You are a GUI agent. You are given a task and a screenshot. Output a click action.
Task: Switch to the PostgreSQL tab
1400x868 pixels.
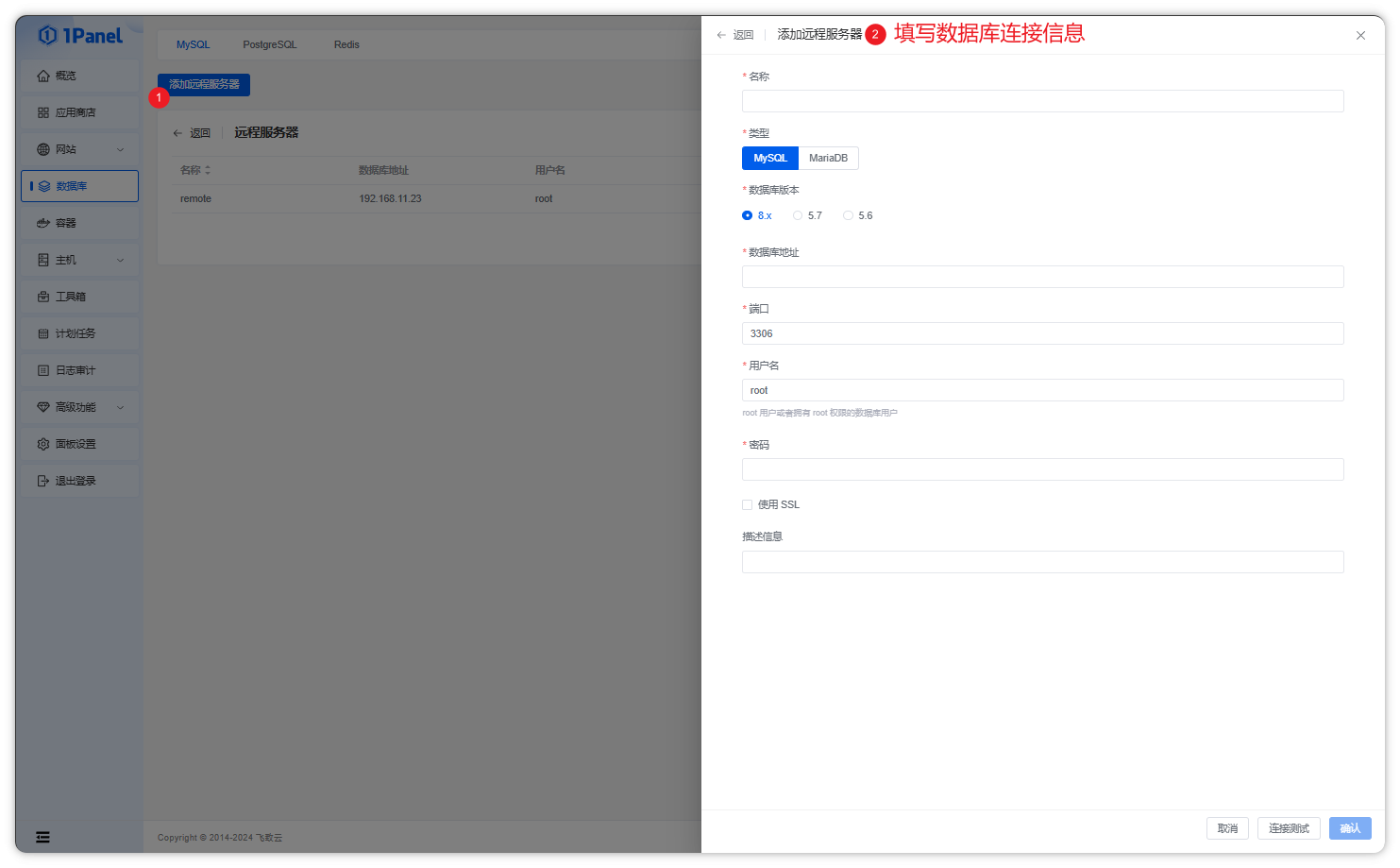(270, 44)
